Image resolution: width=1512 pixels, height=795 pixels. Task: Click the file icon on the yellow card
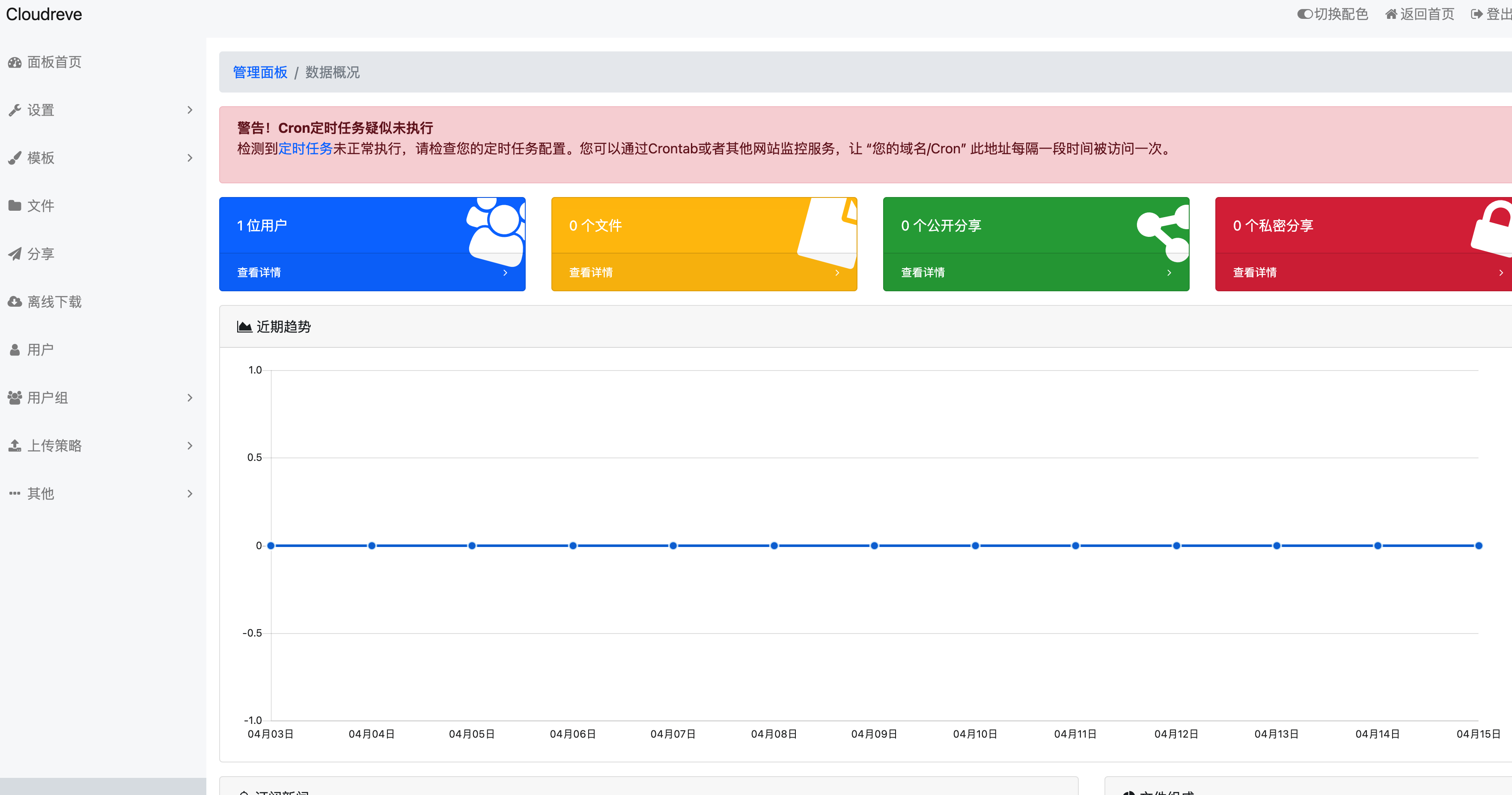point(827,233)
